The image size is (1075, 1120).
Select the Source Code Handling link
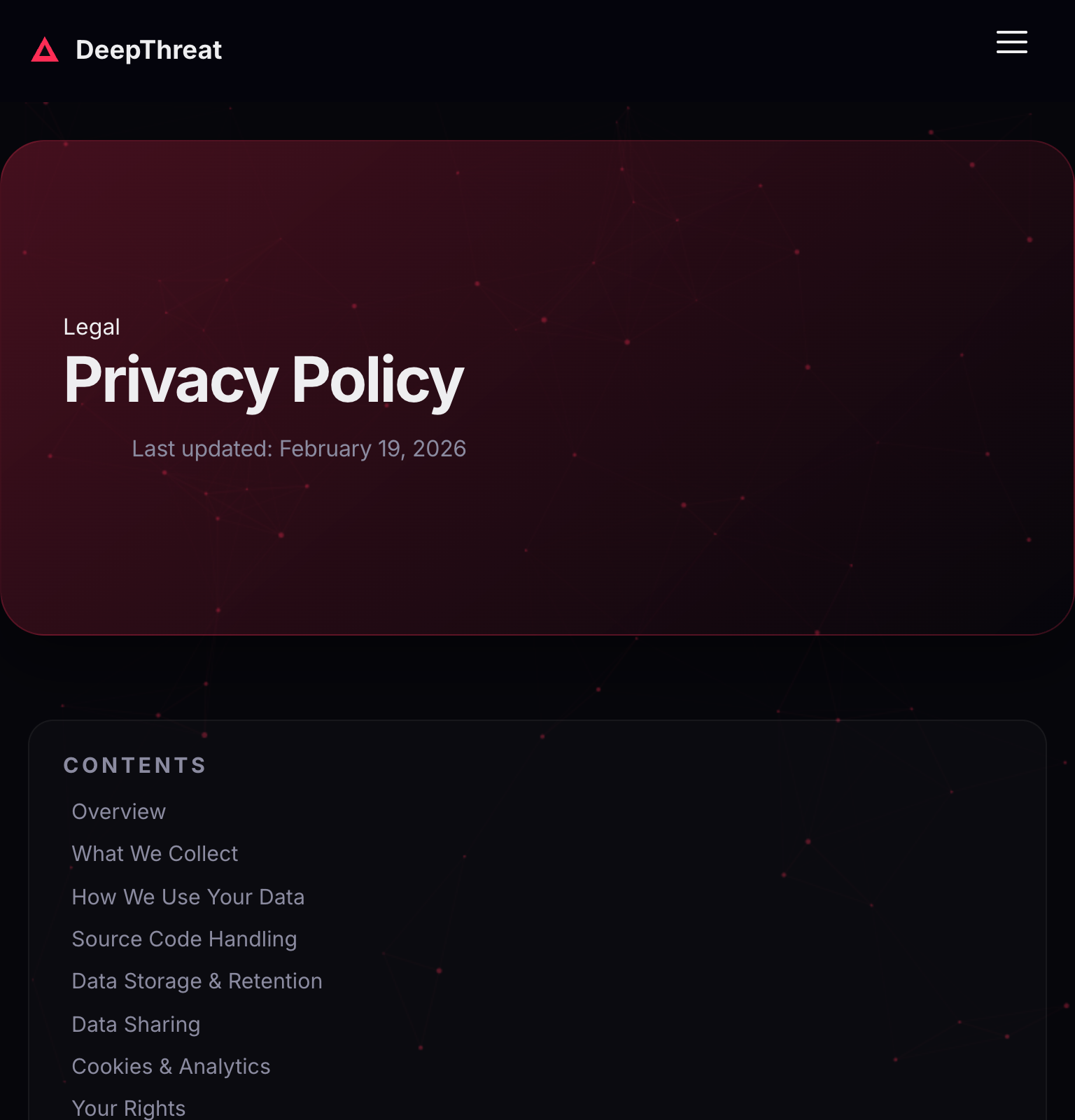pyautogui.click(x=184, y=939)
